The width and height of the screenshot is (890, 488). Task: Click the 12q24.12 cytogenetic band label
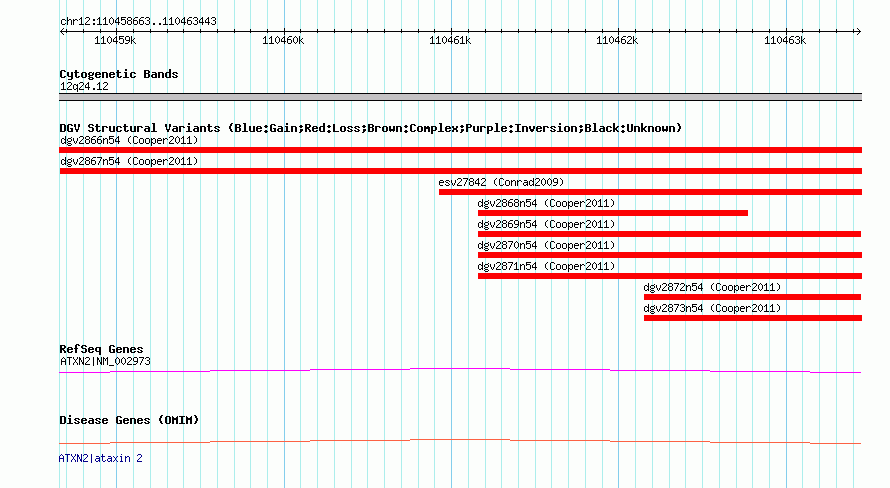[84, 86]
